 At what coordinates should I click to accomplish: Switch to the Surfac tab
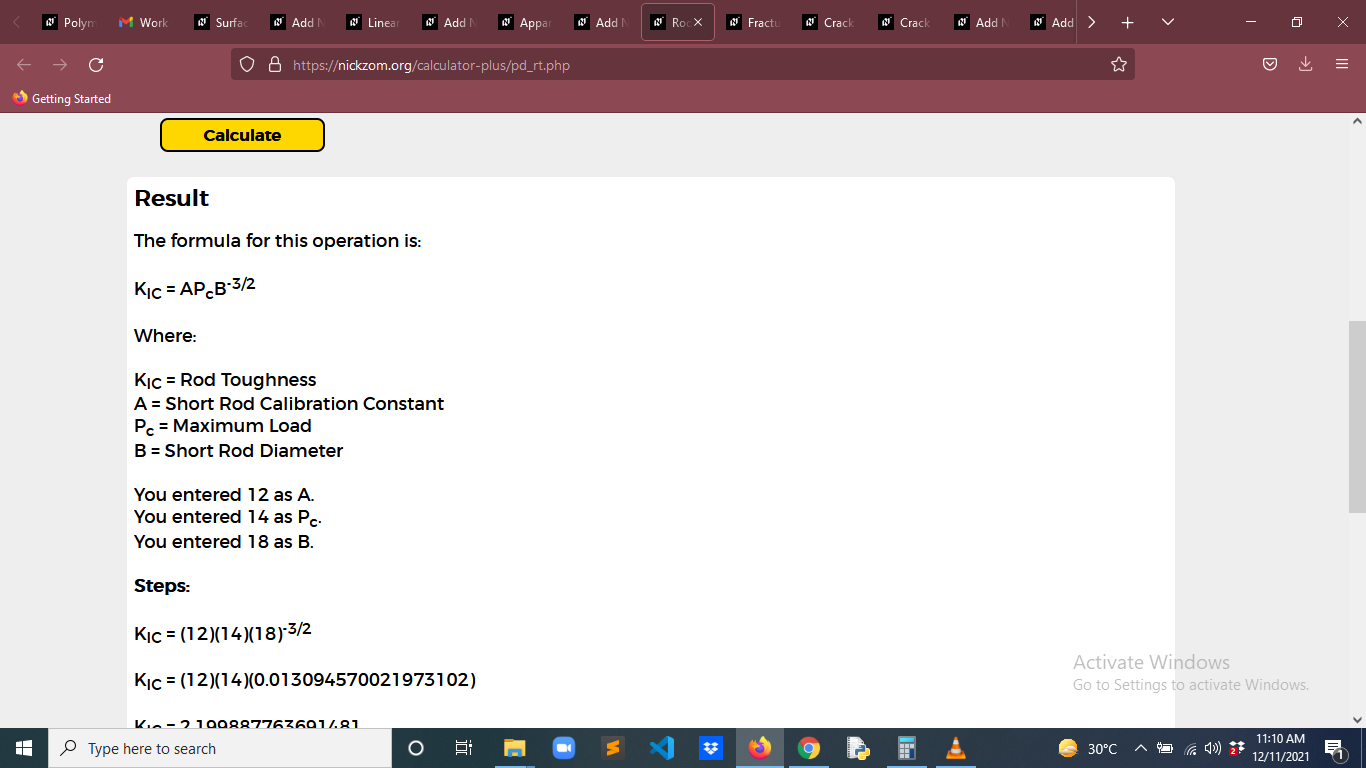(x=222, y=22)
